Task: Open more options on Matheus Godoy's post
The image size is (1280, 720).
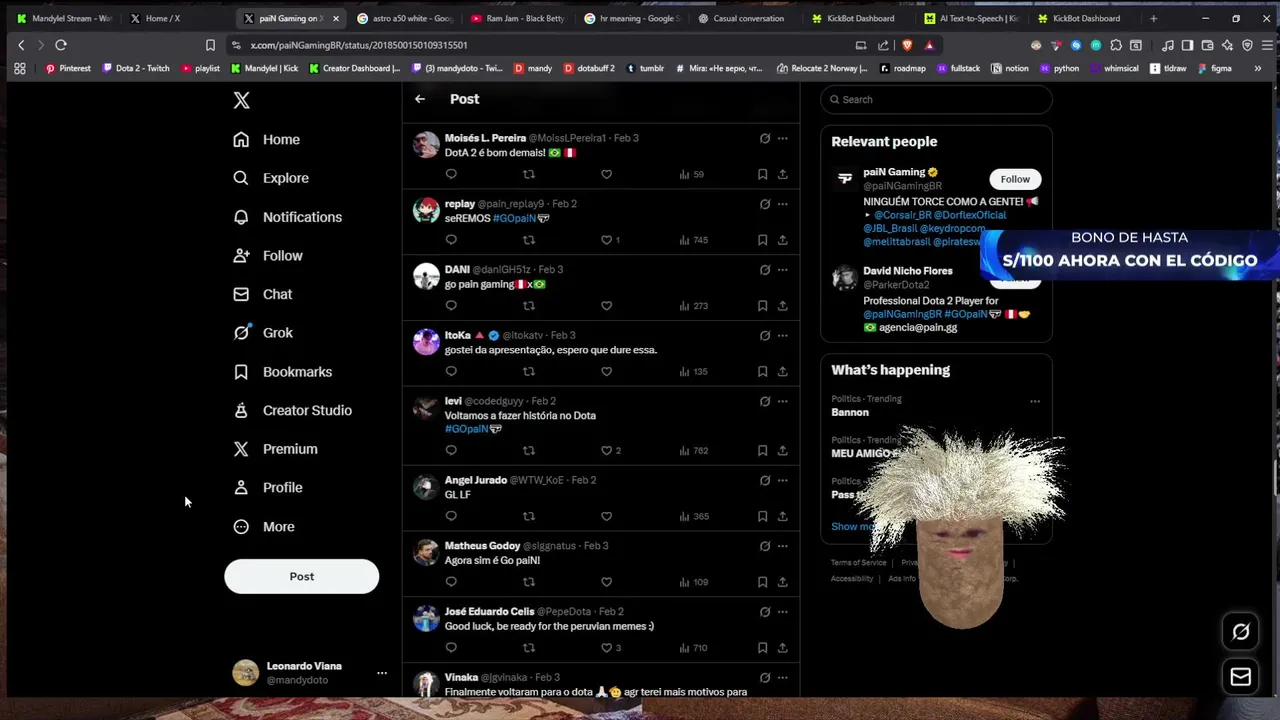Action: [783, 546]
